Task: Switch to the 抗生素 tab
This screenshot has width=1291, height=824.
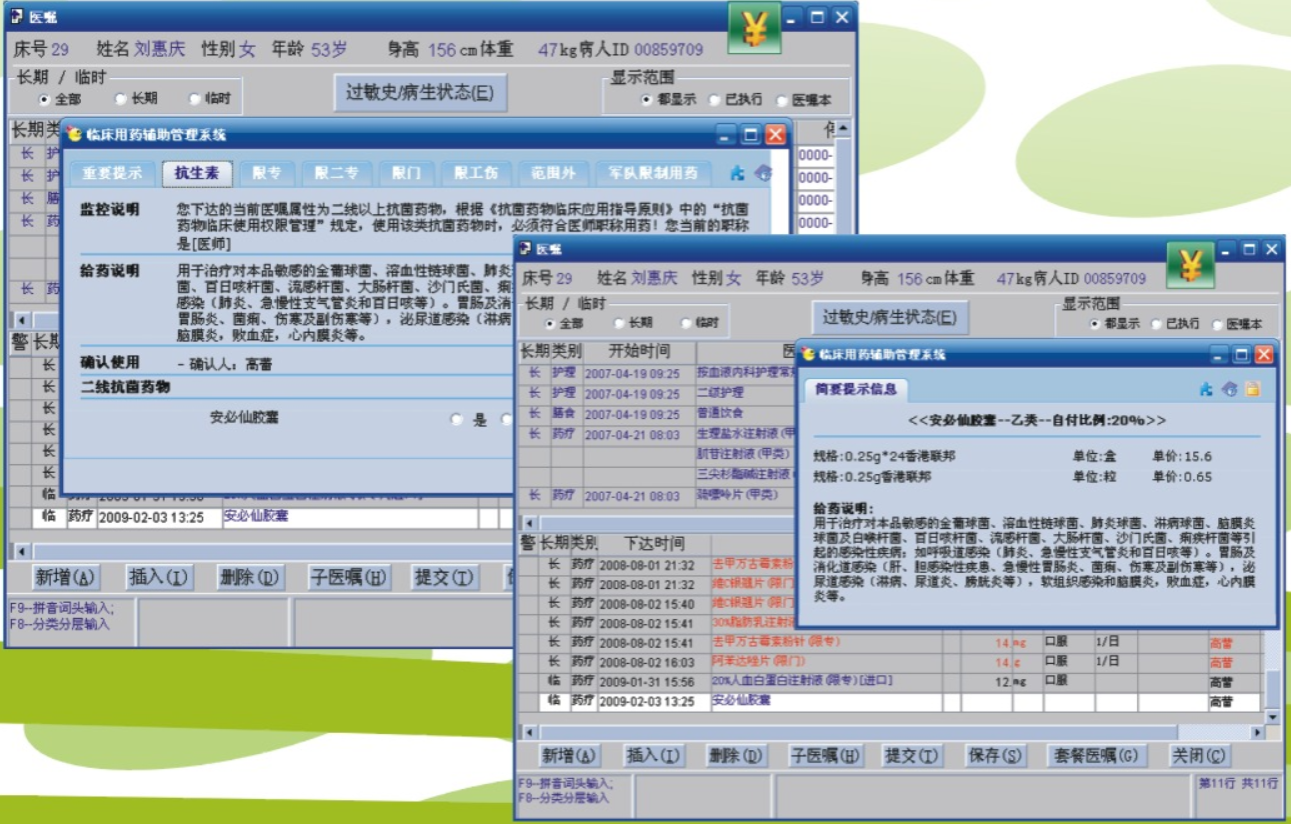Action: (197, 173)
